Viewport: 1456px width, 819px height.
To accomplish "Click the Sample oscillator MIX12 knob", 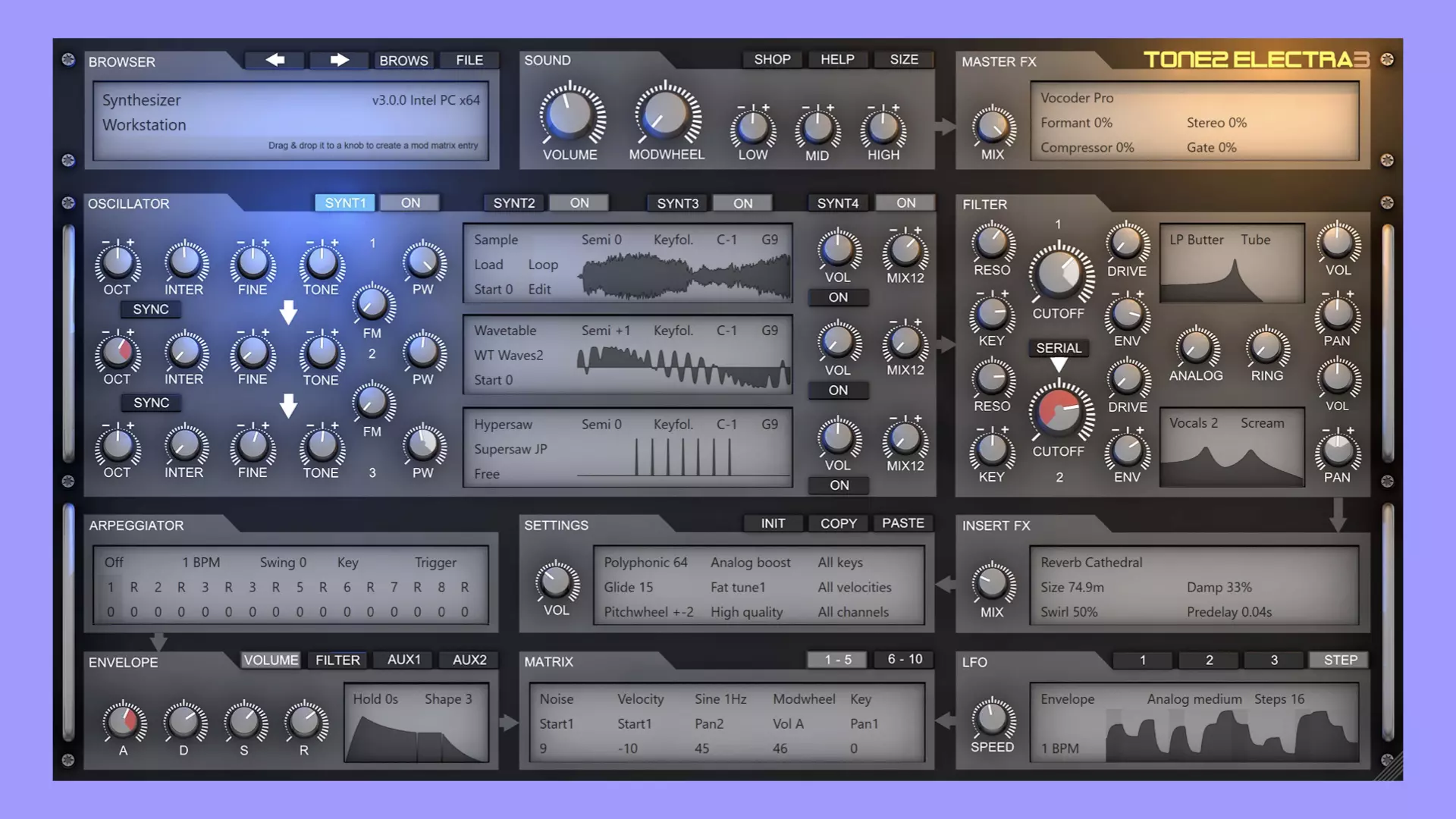I will click(x=905, y=250).
